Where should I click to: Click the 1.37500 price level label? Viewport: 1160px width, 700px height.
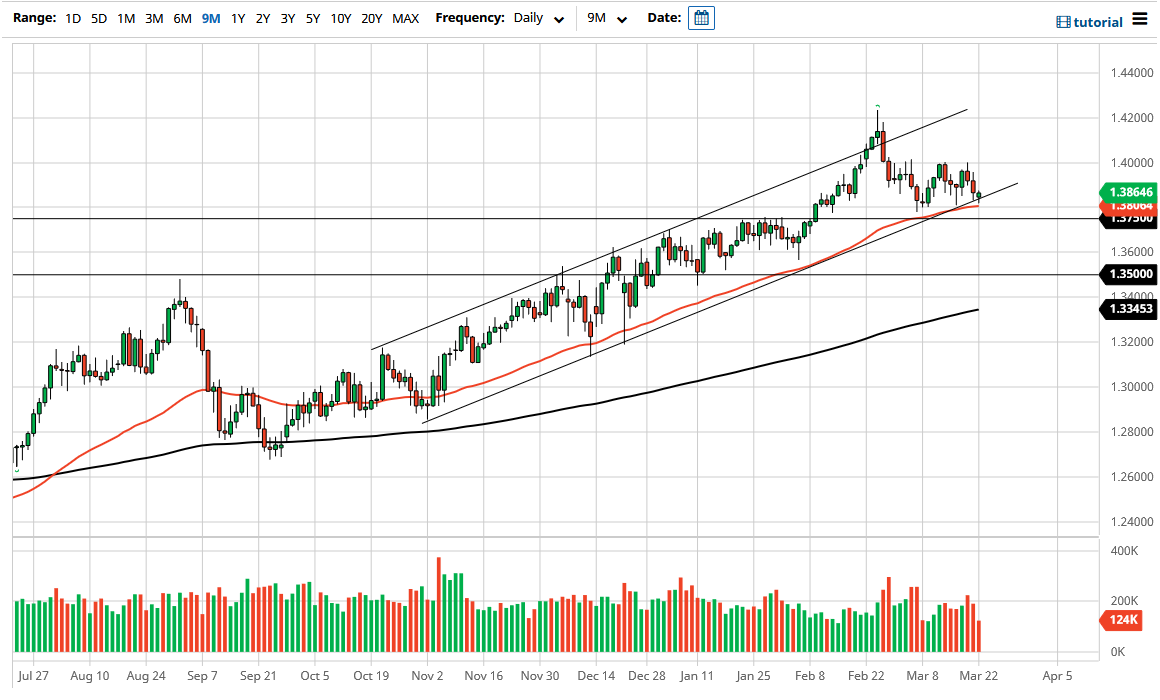[x=1131, y=219]
